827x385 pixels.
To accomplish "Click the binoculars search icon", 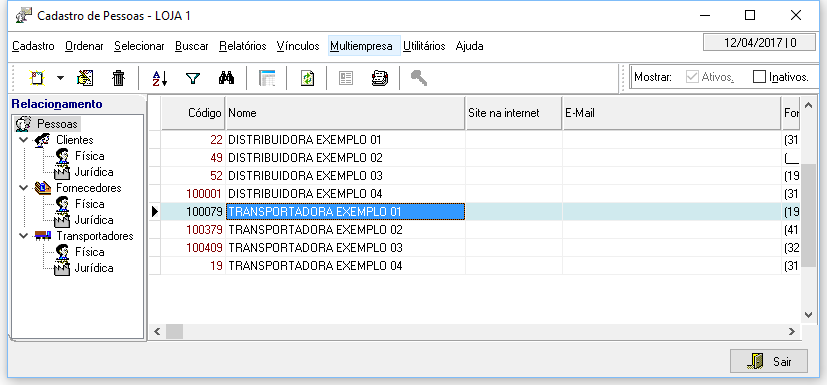I will (226, 79).
